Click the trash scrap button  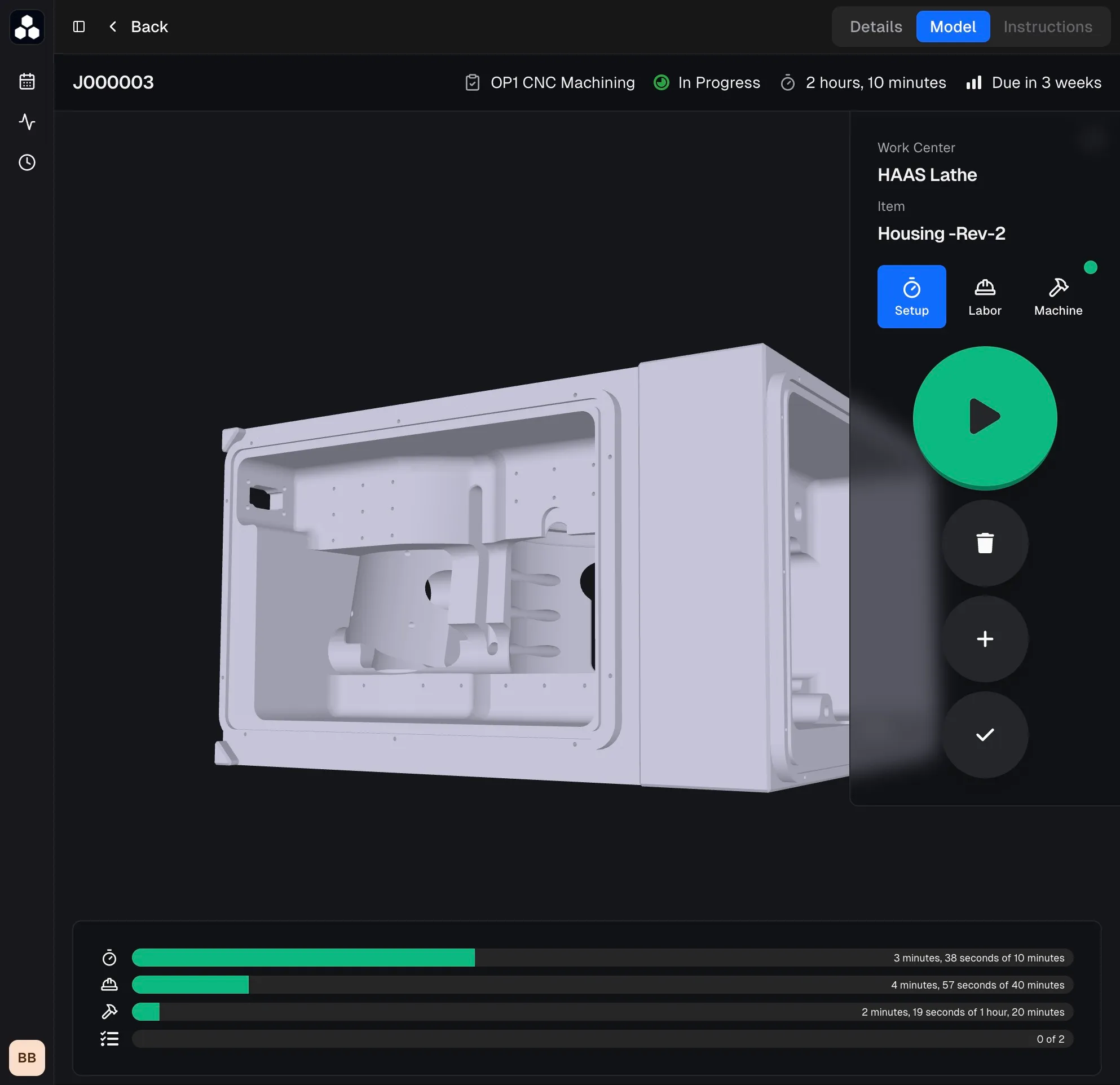tap(985, 543)
